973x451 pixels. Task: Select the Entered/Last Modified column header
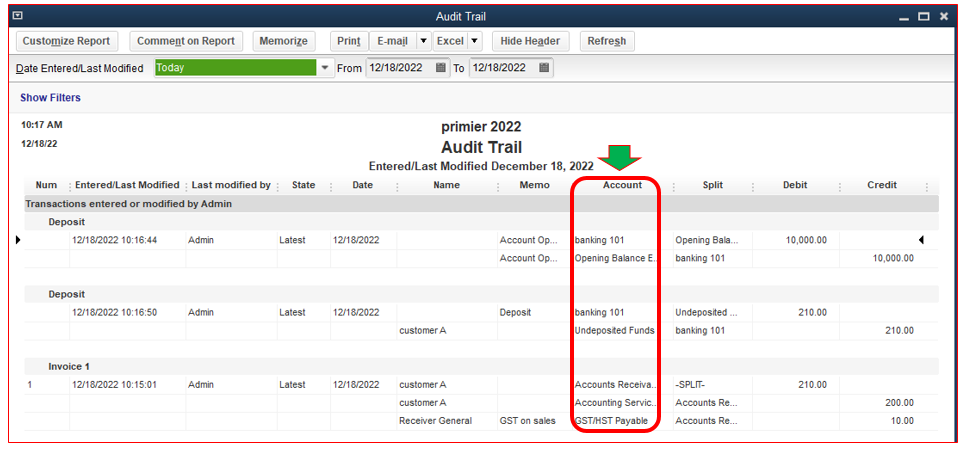click(x=127, y=185)
